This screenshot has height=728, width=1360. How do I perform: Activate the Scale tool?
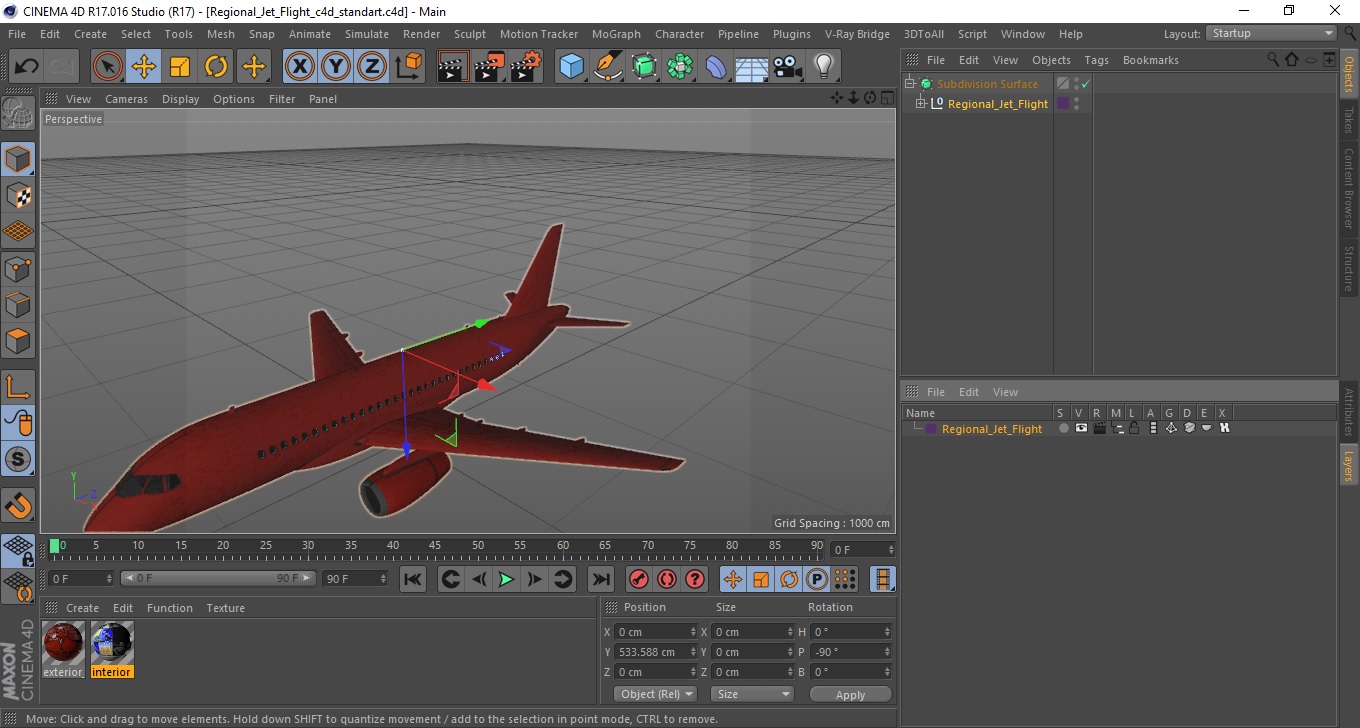(180, 67)
